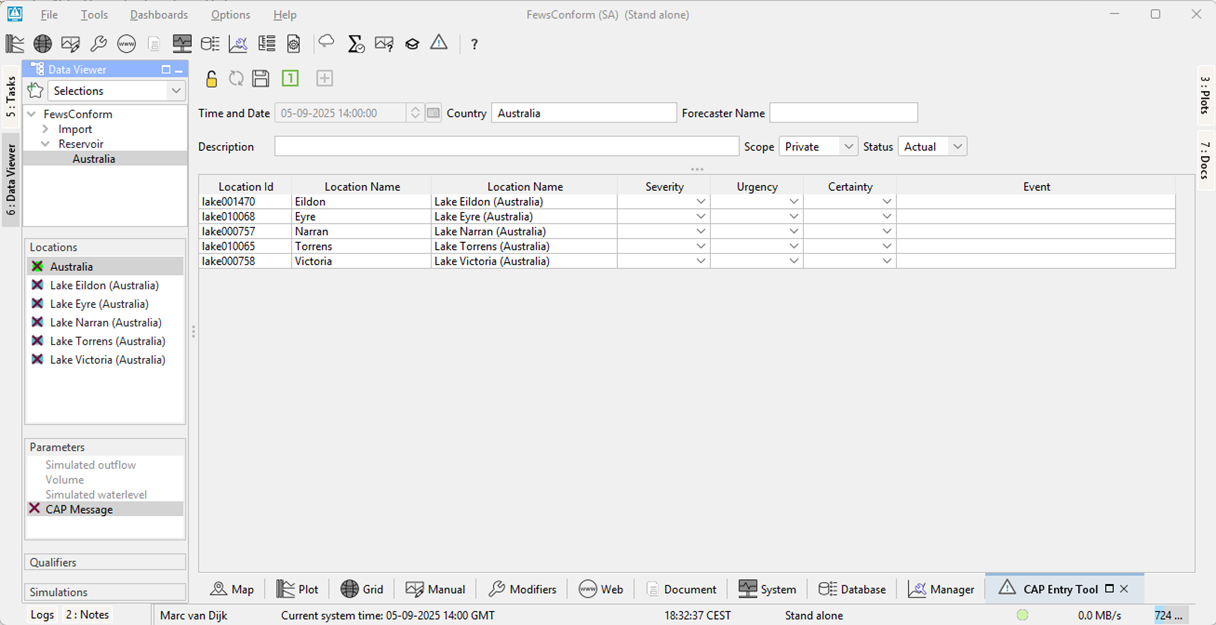Click the database viewer toolbar icon
This screenshot has width=1216, height=625.
(210, 44)
